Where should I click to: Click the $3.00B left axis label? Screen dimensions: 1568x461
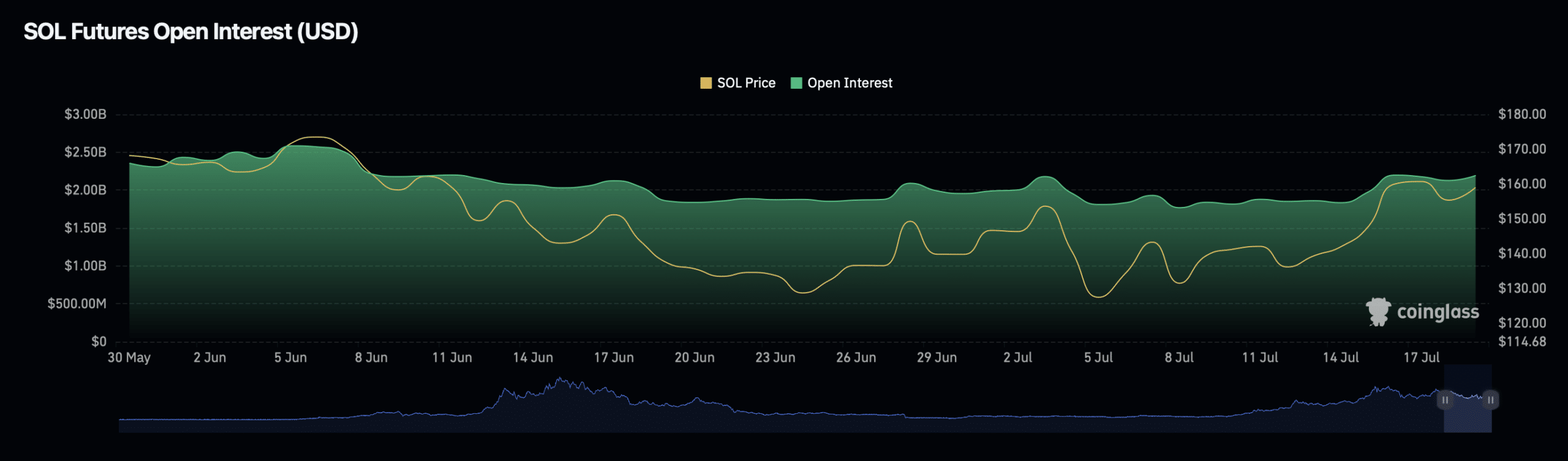85,114
